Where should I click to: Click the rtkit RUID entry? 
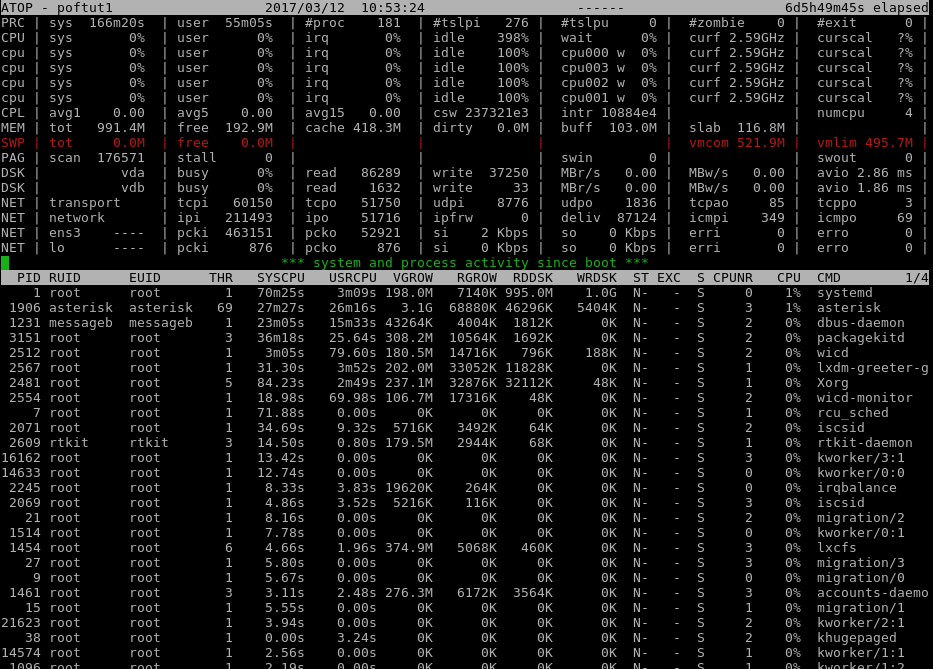click(69, 443)
